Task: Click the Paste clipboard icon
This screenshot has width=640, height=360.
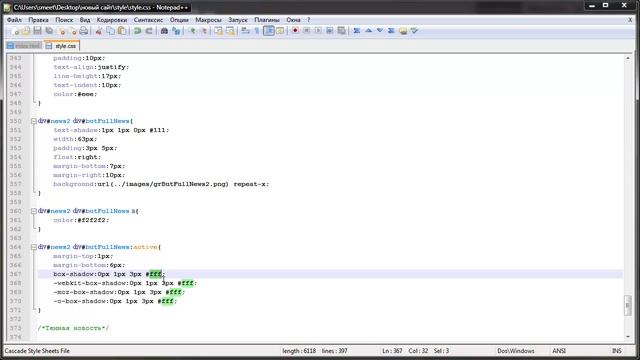Action: tap(122, 31)
